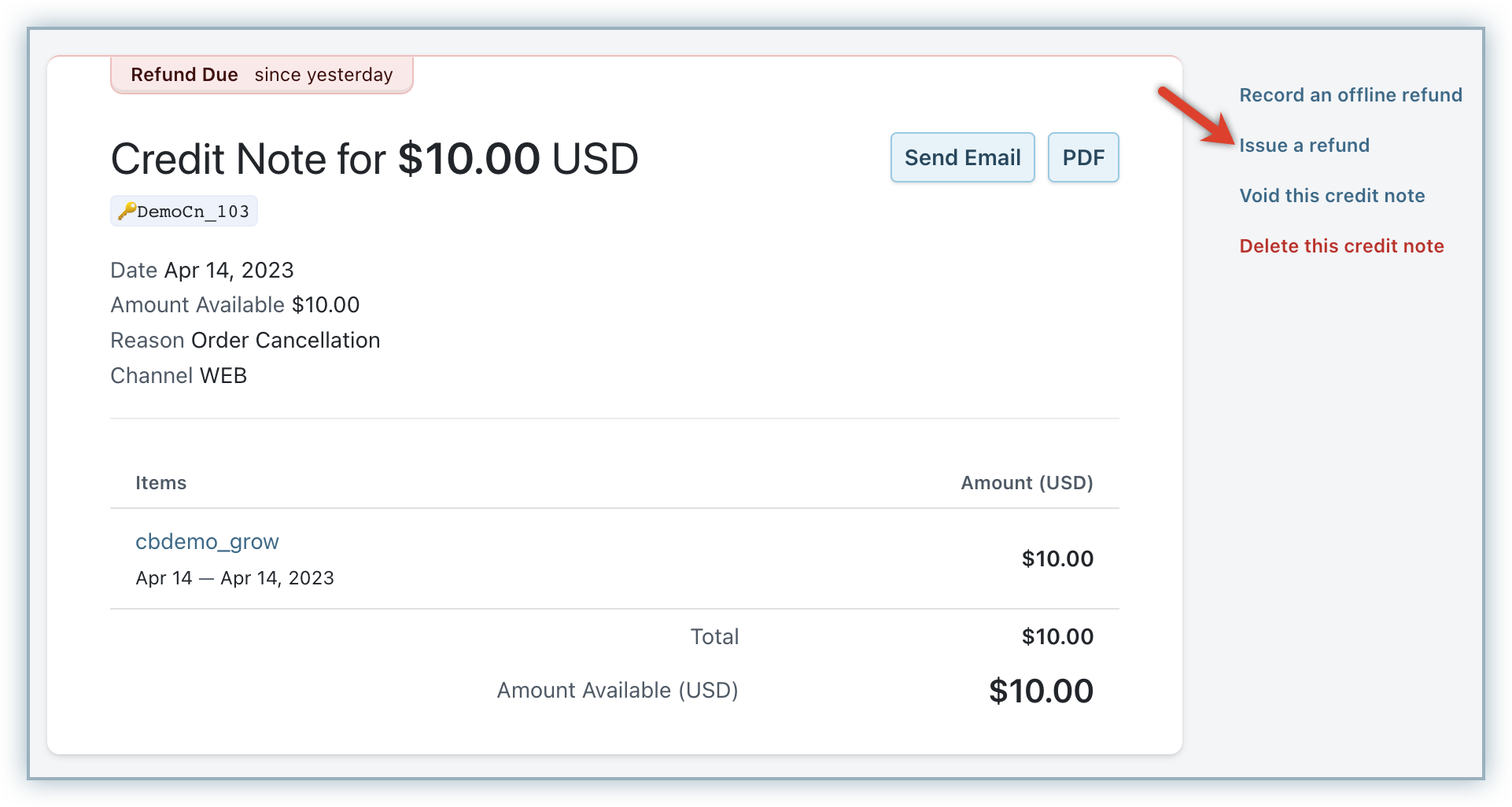
Task: Click the Refund Due status badge
Action: click(184, 75)
